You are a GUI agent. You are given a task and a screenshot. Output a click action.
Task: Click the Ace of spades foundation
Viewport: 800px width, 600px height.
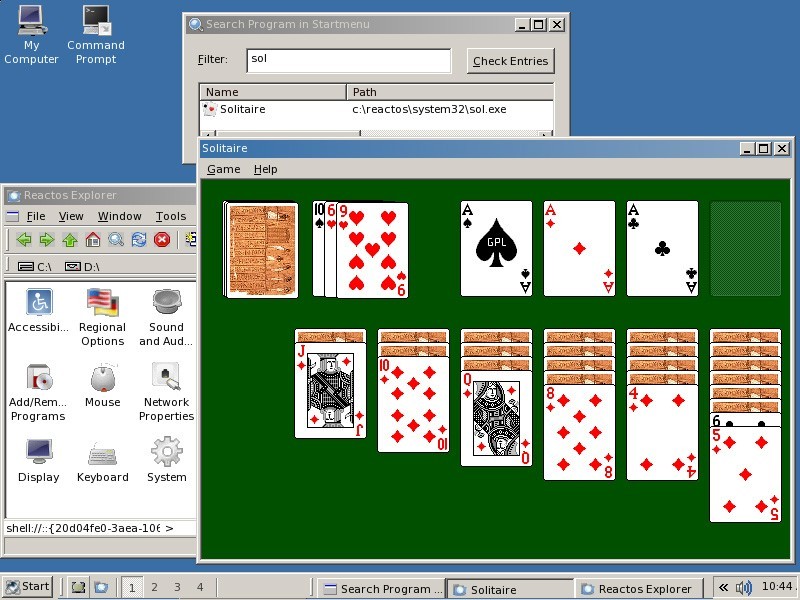click(x=496, y=248)
